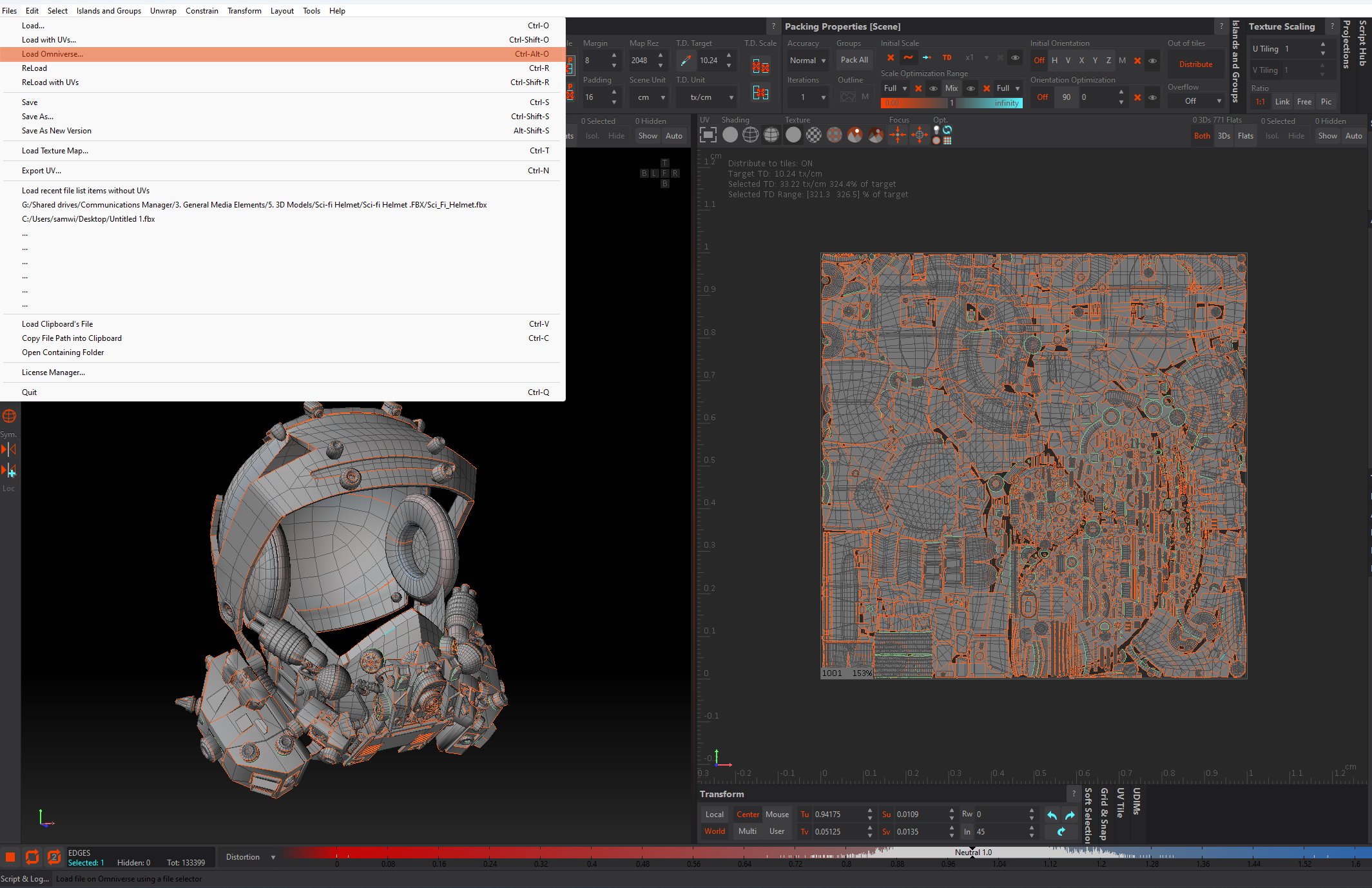1372x888 pixels.
Task: Click orange square selection mode icon at bottom-left
Action: (x=10, y=856)
